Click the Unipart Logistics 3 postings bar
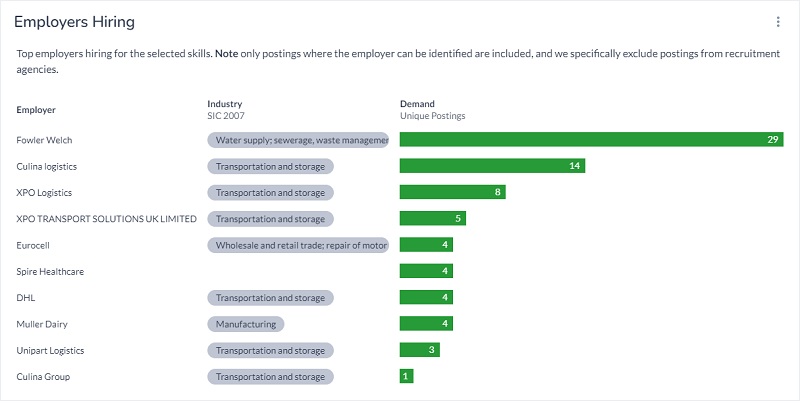The width and height of the screenshot is (800, 401). click(419, 350)
